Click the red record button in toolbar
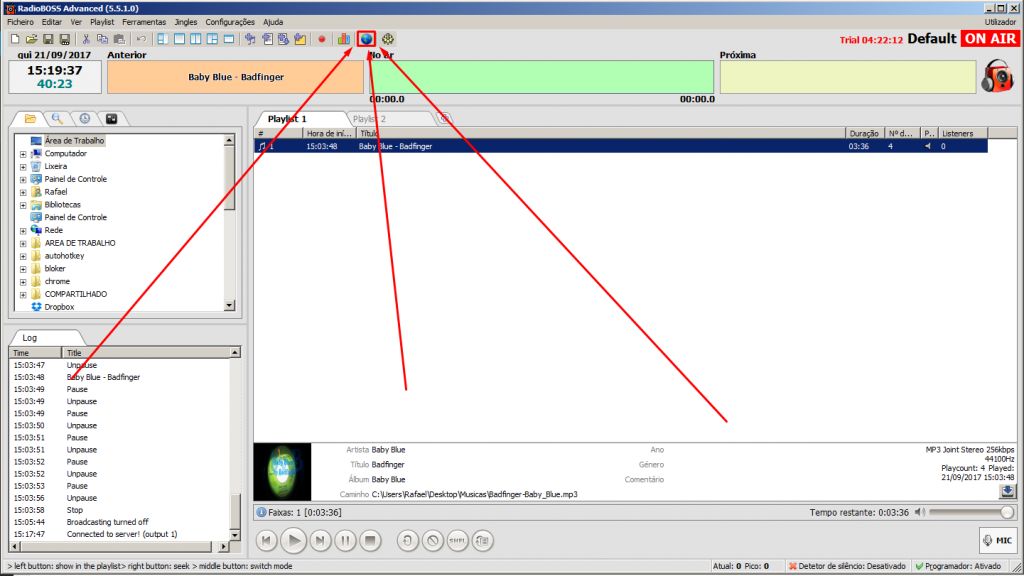The image size is (1024, 576). [322, 39]
